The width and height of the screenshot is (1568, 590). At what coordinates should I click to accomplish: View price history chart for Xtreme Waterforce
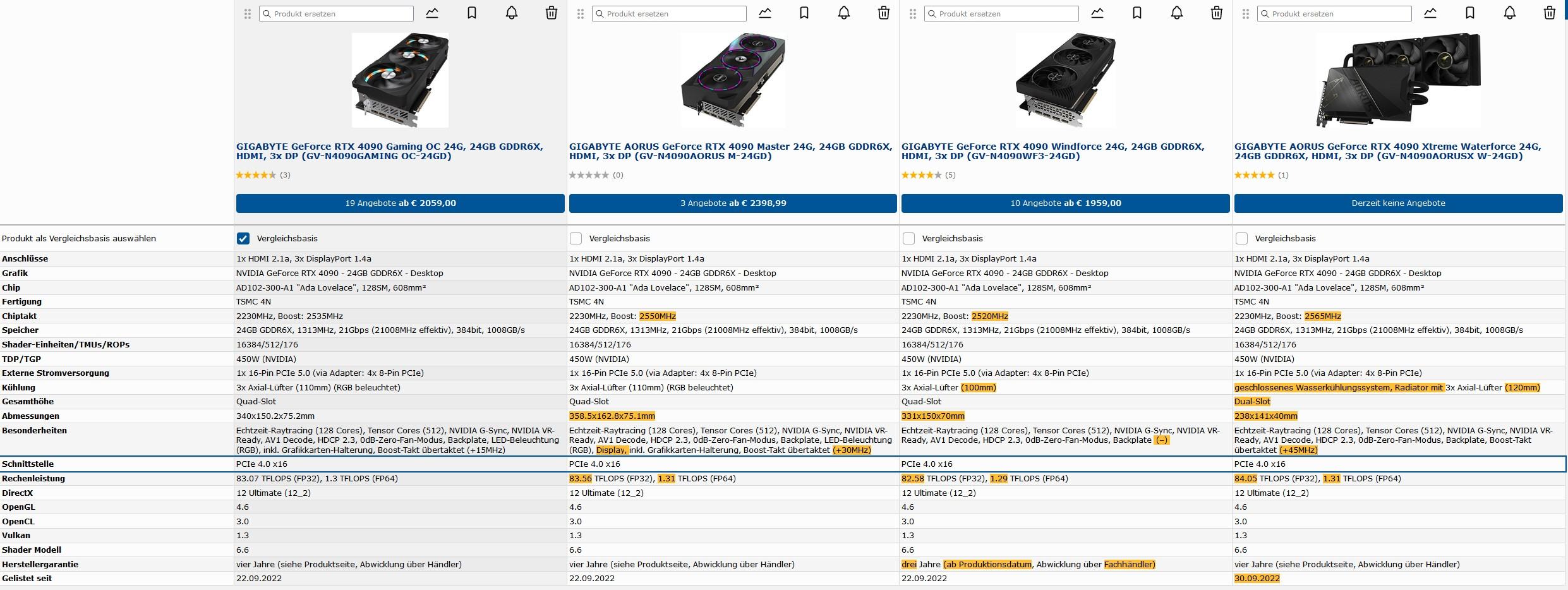tap(1430, 13)
